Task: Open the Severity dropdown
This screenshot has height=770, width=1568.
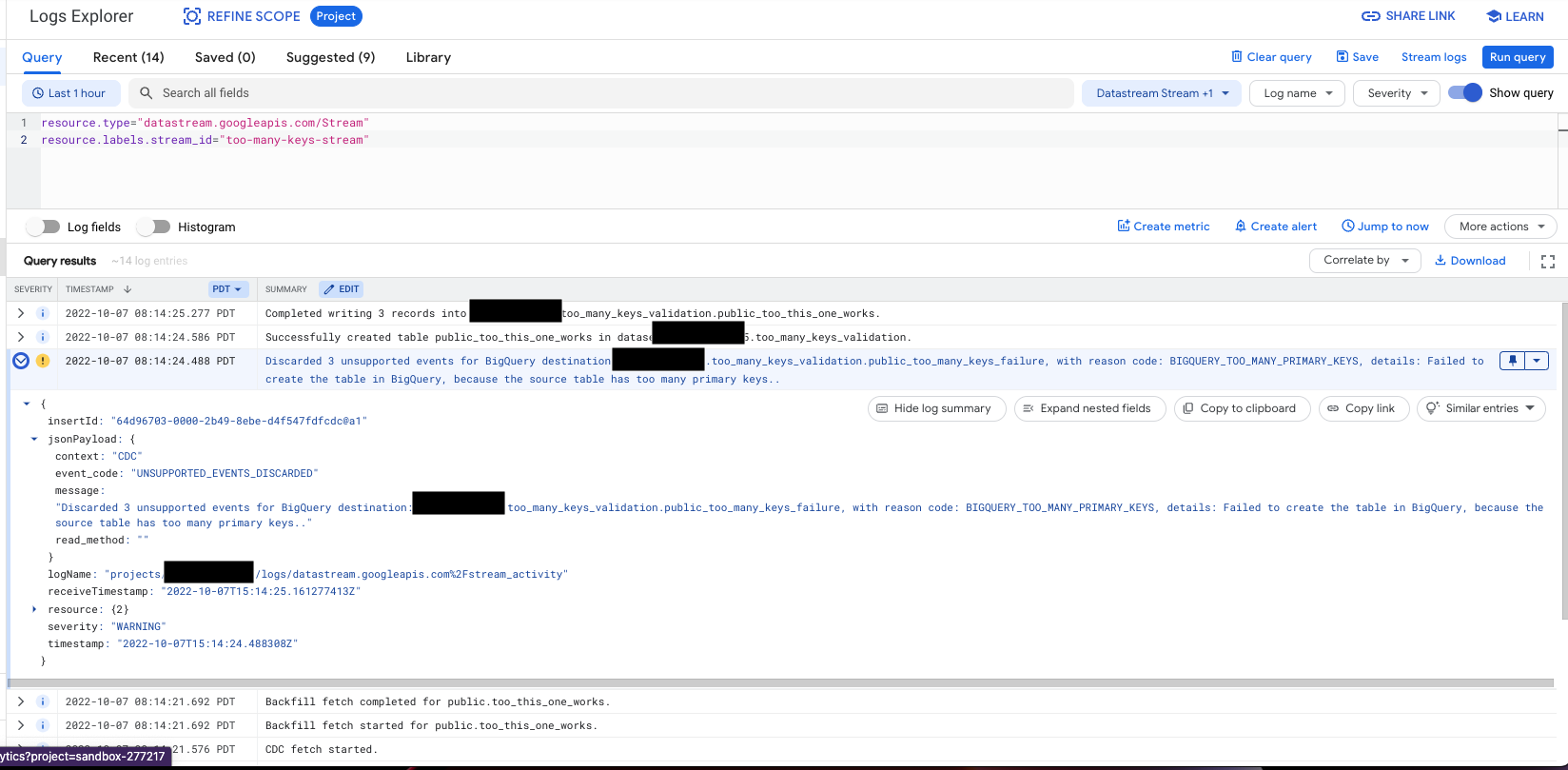Action: pos(1396,93)
